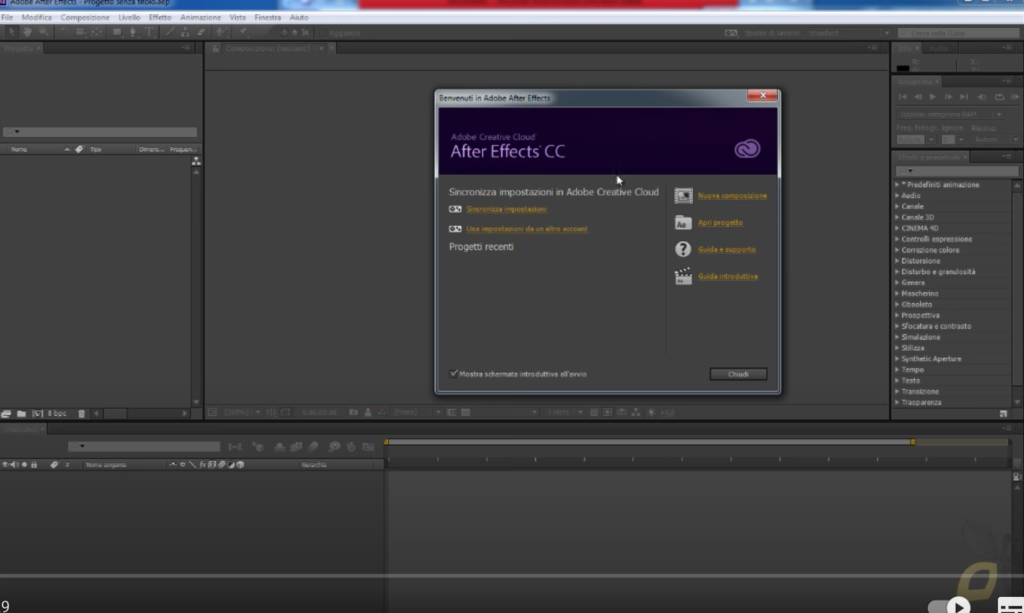Select the Clone Stamp tool
Image resolution: width=1024 pixels, height=613 pixels.
pos(185,32)
